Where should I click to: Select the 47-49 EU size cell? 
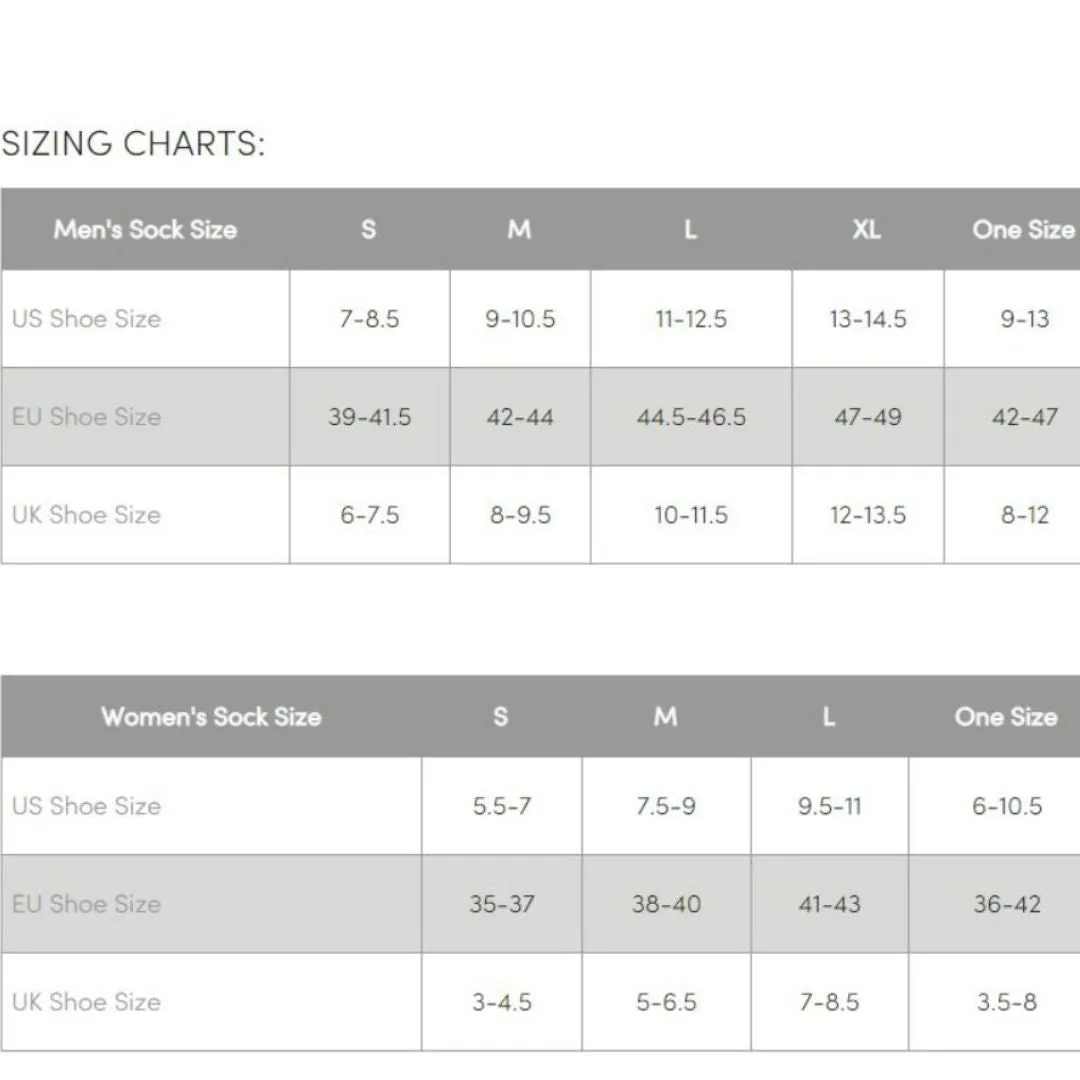(868, 417)
